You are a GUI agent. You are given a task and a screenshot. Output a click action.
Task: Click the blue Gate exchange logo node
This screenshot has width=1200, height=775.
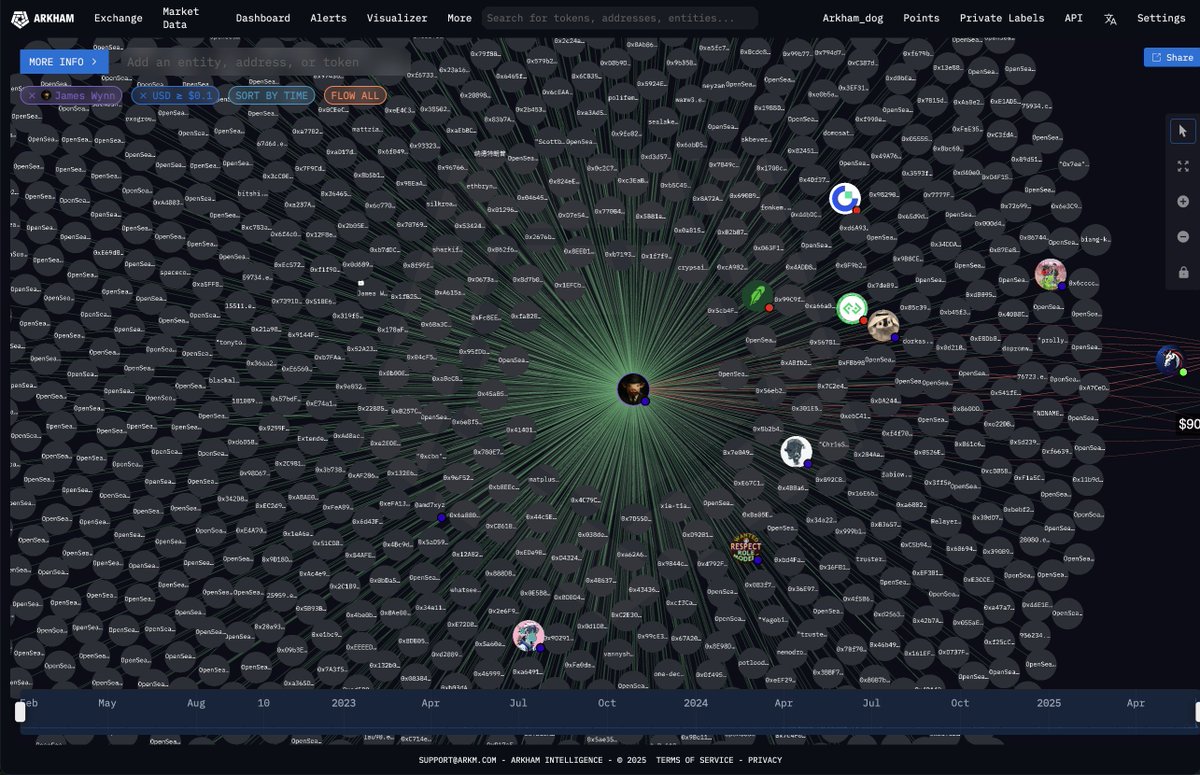point(845,198)
